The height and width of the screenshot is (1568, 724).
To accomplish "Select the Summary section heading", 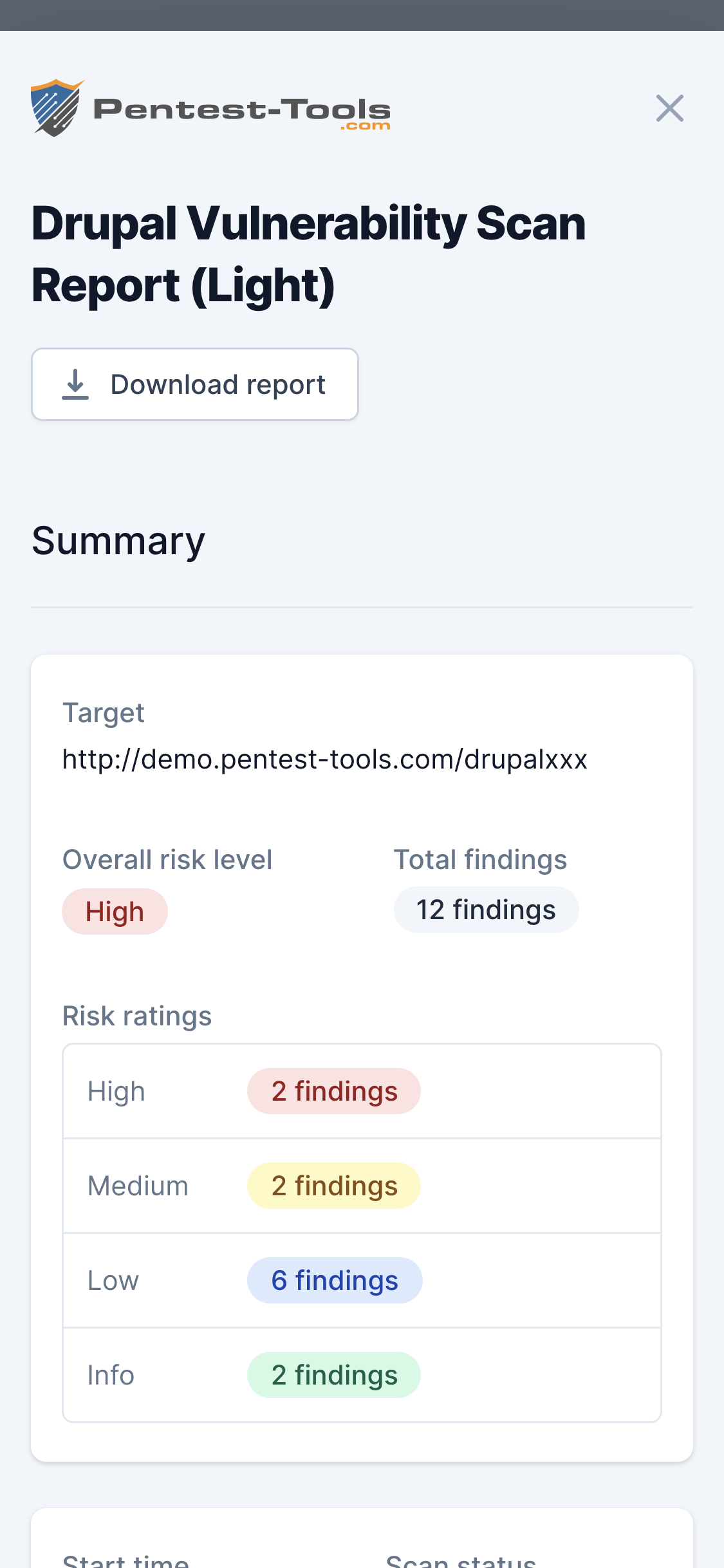I will click(x=118, y=540).
